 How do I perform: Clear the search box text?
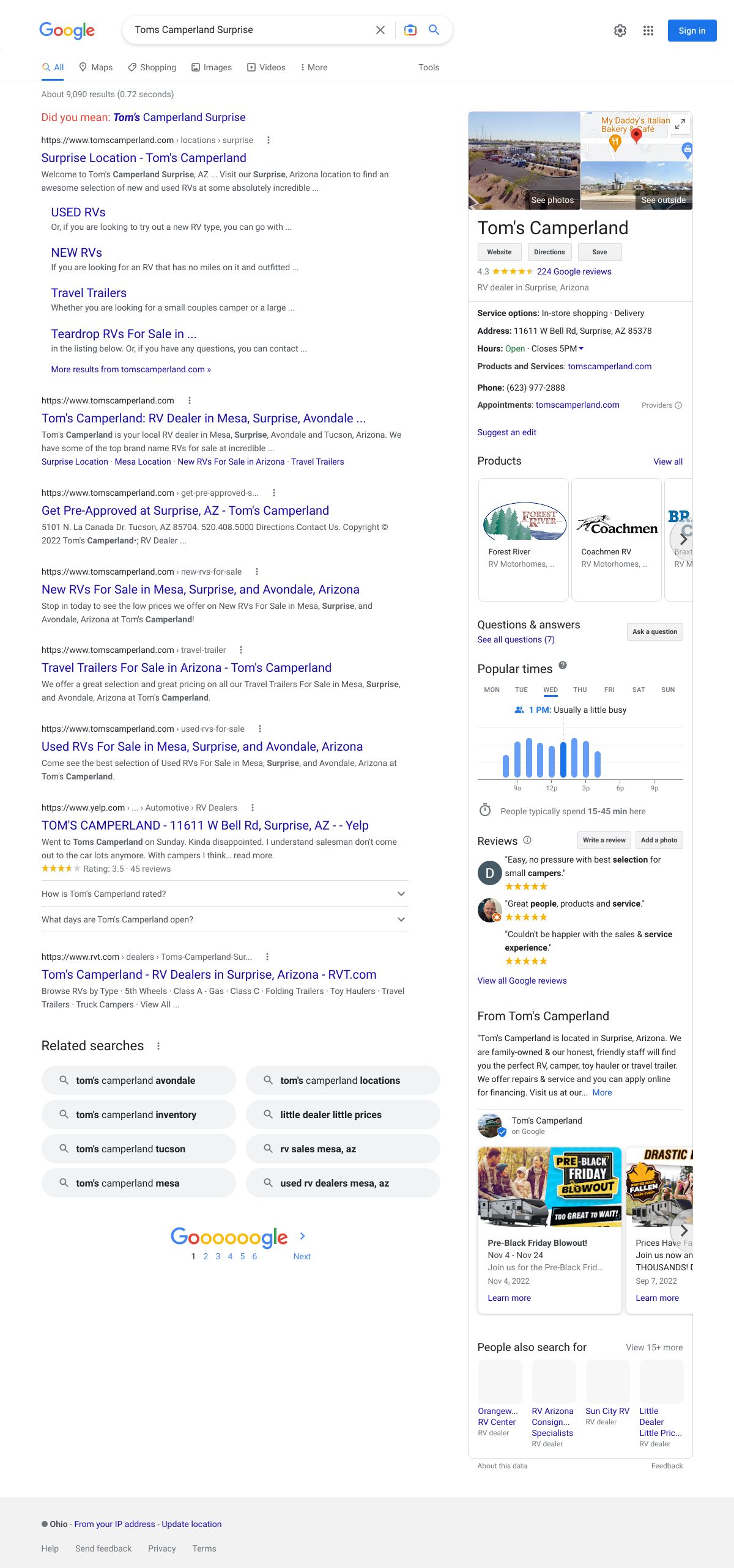coord(380,30)
